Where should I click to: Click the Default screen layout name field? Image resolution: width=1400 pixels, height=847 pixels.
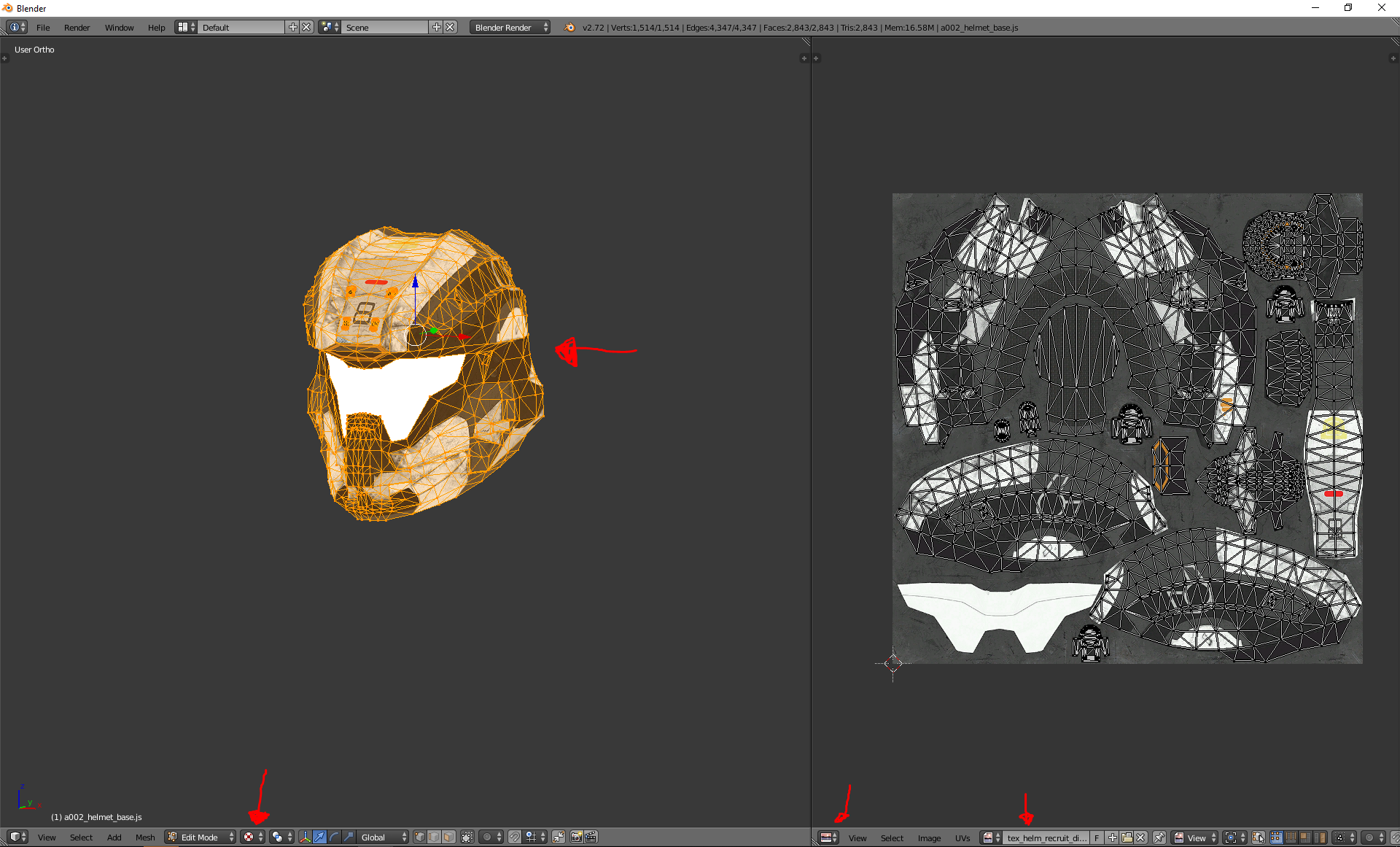point(242,27)
